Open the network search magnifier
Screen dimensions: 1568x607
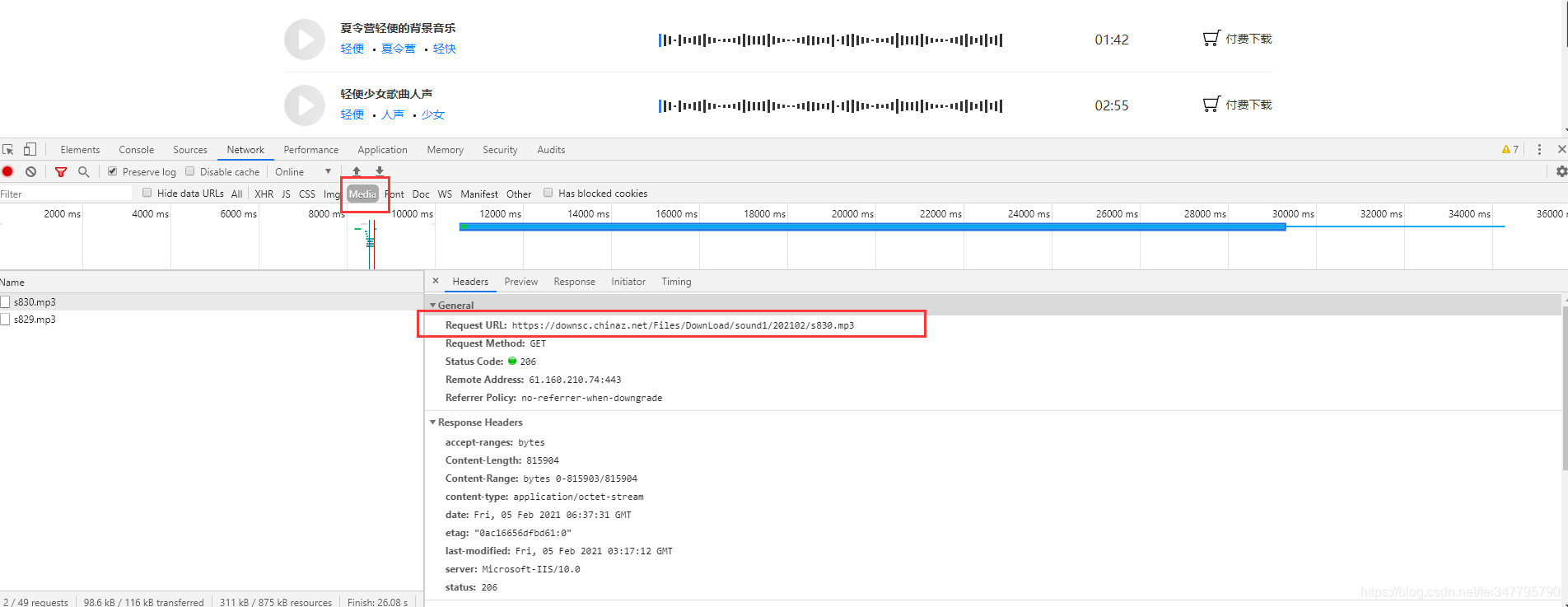[x=83, y=171]
